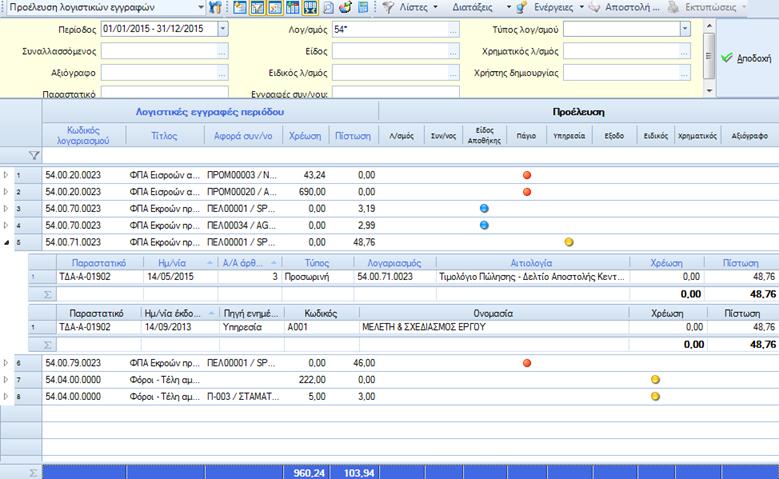Expand row 4 with credit 2,99
The image size is (779, 479).
6,226
